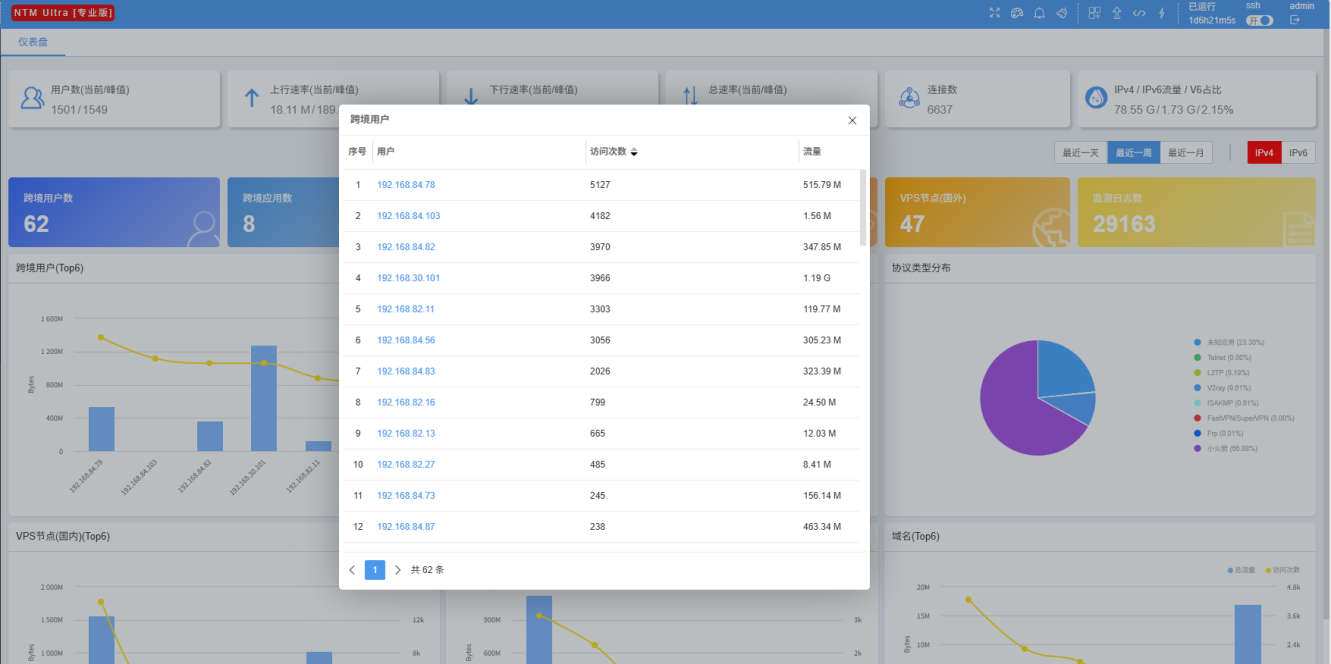Go to next page in dialog pagination
The height and width of the screenshot is (664, 1331).
tap(397, 570)
